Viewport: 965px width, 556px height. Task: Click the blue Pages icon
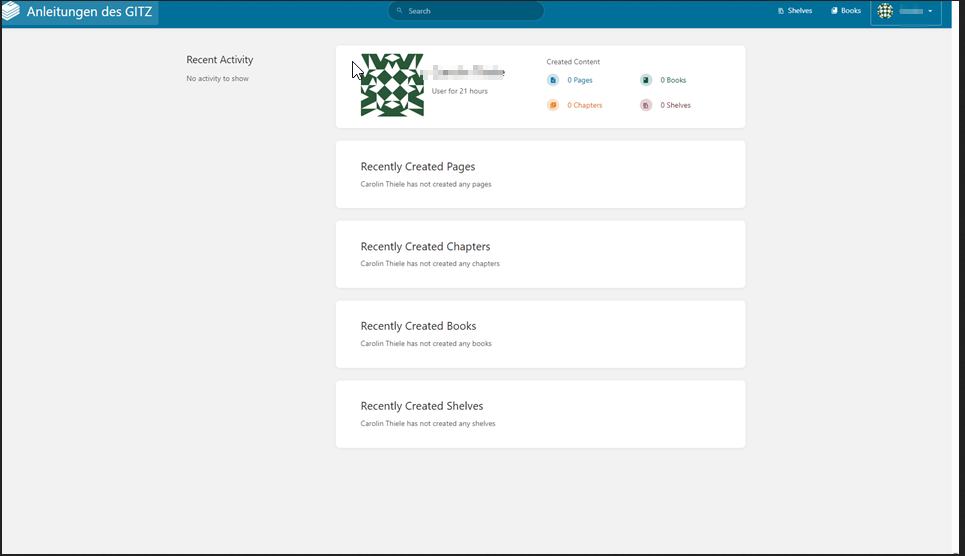coord(553,80)
